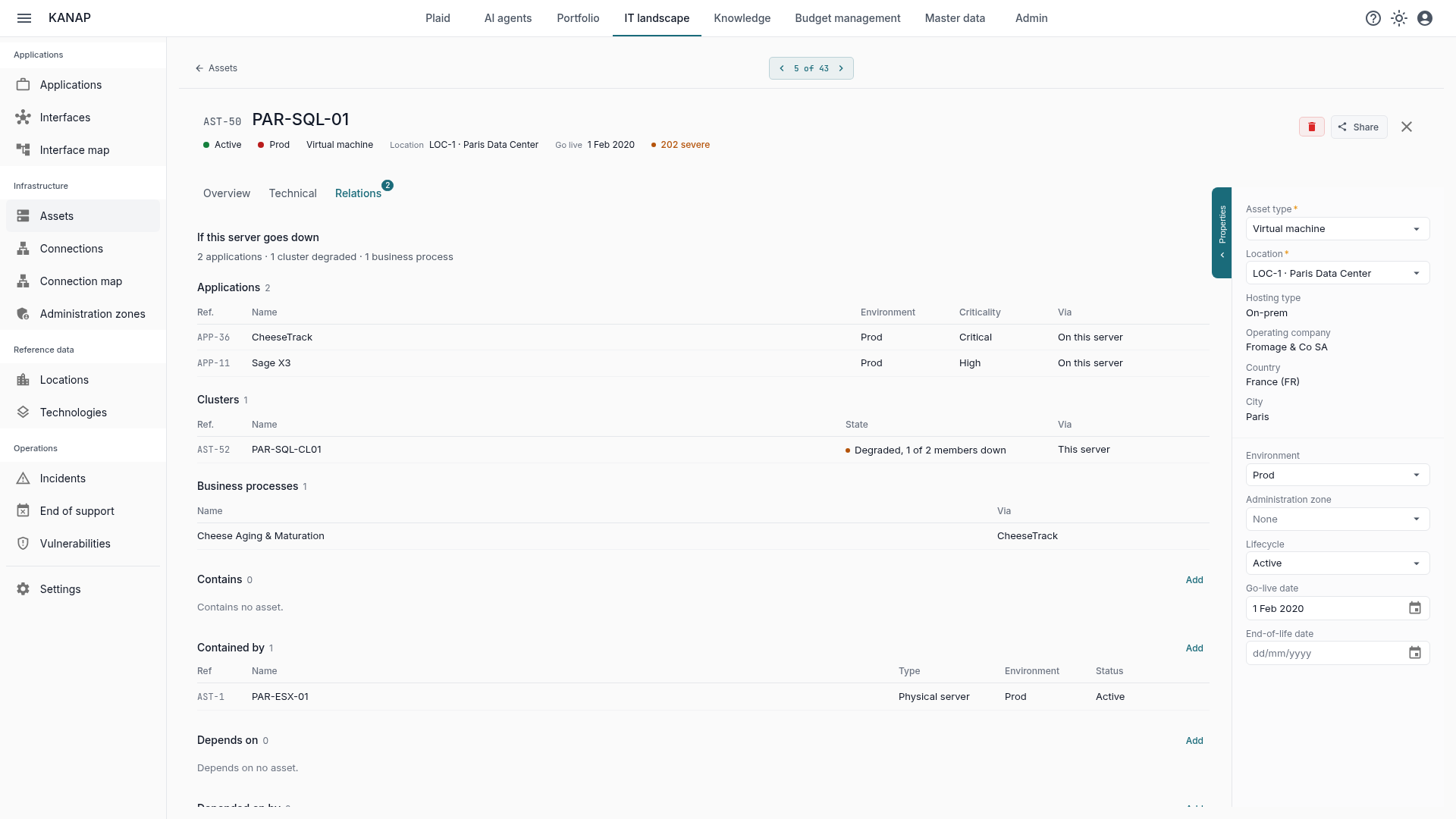The width and height of the screenshot is (1456, 819).
Task: Open the user account avatar menu
Action: coord(1425,18)
